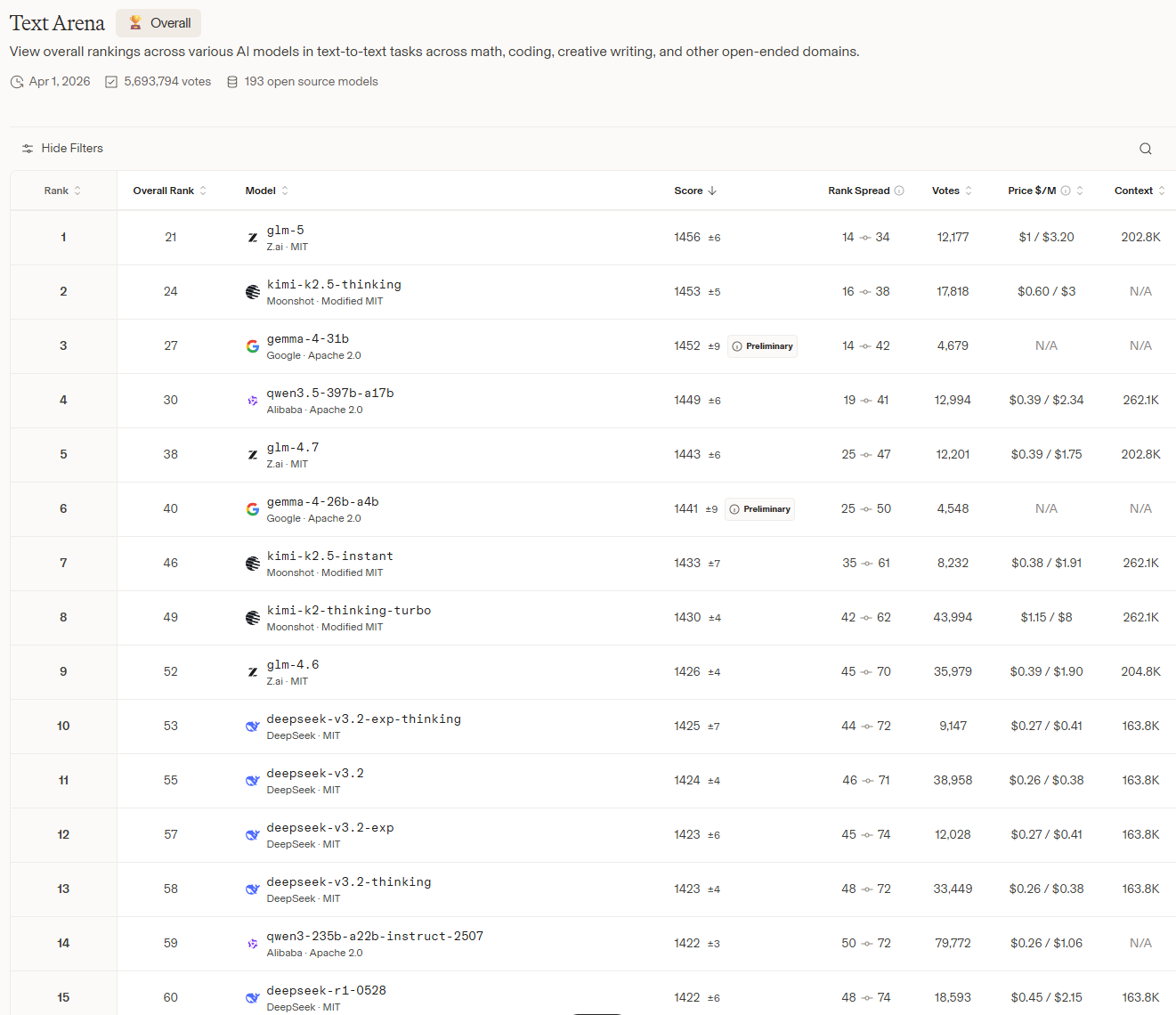The width and height of the screenshot is (1176, 1015).
Task: Click the Price $/M info icon
Action: (x=1066, y=191)
